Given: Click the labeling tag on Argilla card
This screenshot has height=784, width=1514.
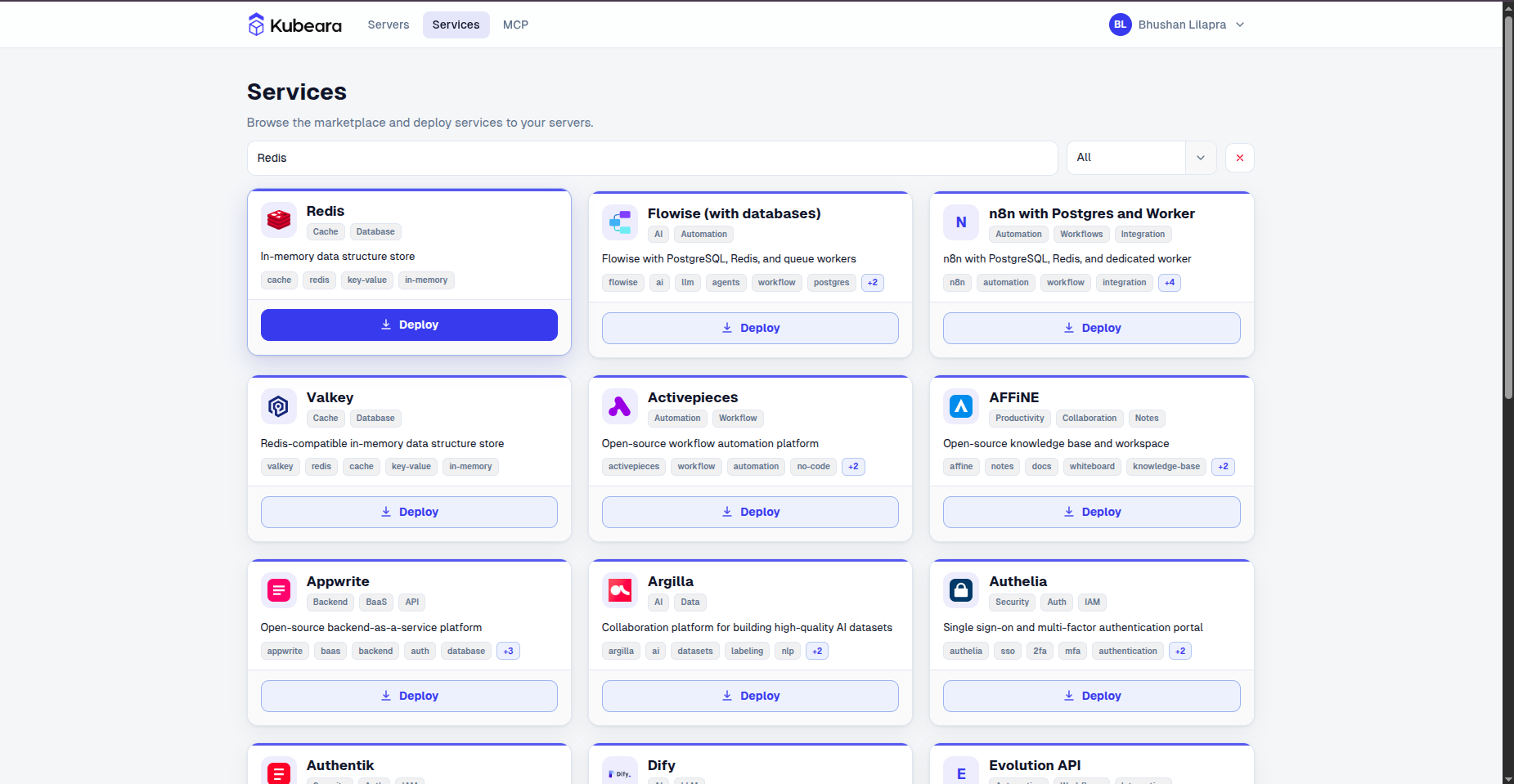Looking at the screenshot, I should click(747, 652).
